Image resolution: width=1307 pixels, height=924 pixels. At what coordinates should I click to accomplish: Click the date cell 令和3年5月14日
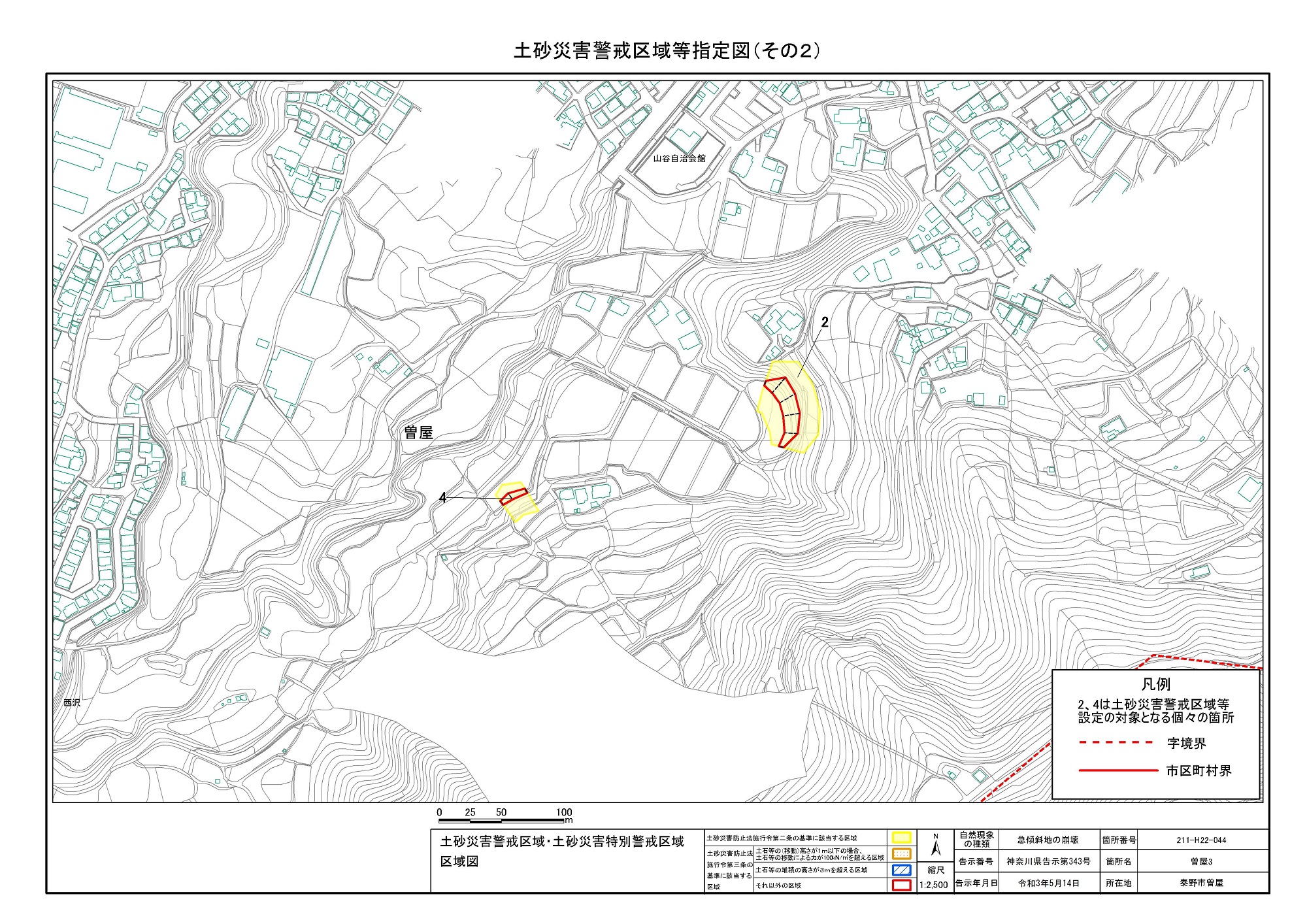(x=1048, y=883)
